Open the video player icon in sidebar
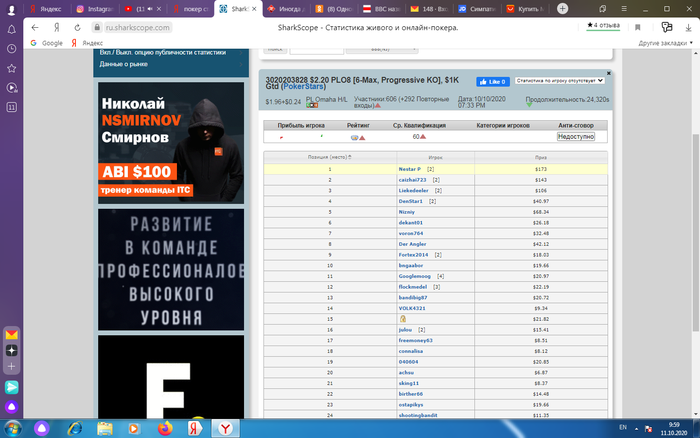The height and width of the screenshot is (438, 700). (x=12, y=88)
